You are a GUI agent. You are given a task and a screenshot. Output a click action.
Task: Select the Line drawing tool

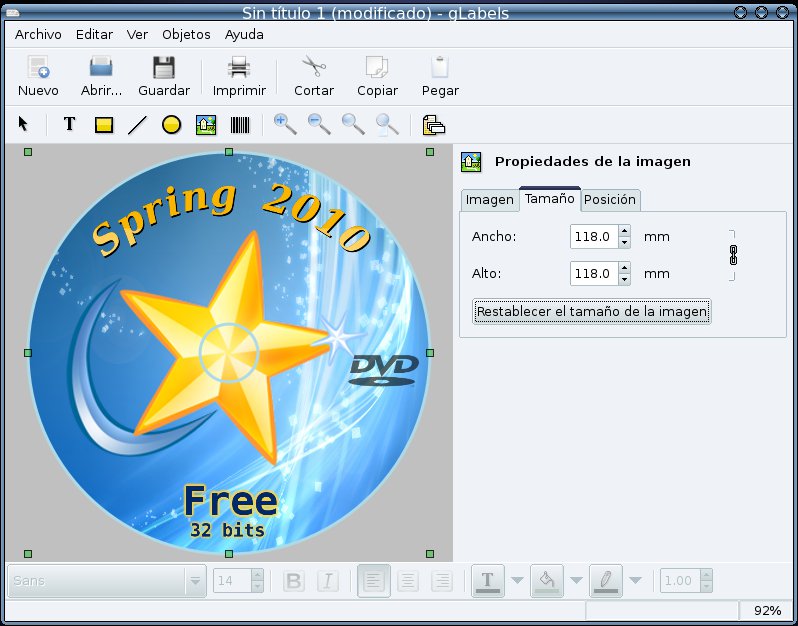tap(137, 125)
